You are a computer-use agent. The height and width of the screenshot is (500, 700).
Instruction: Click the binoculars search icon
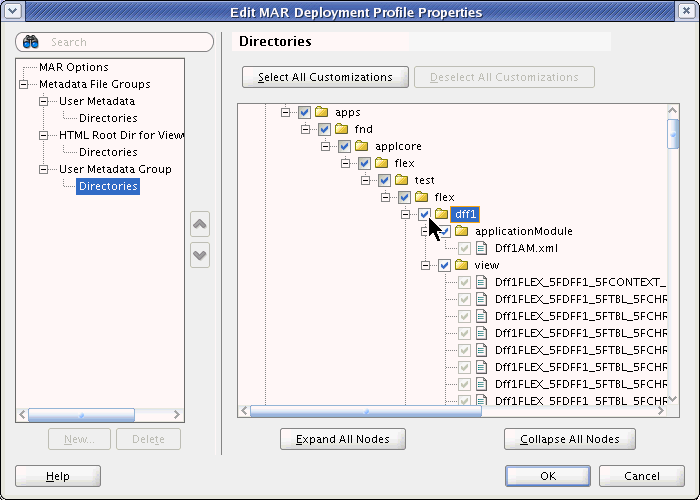coord(30,42)
